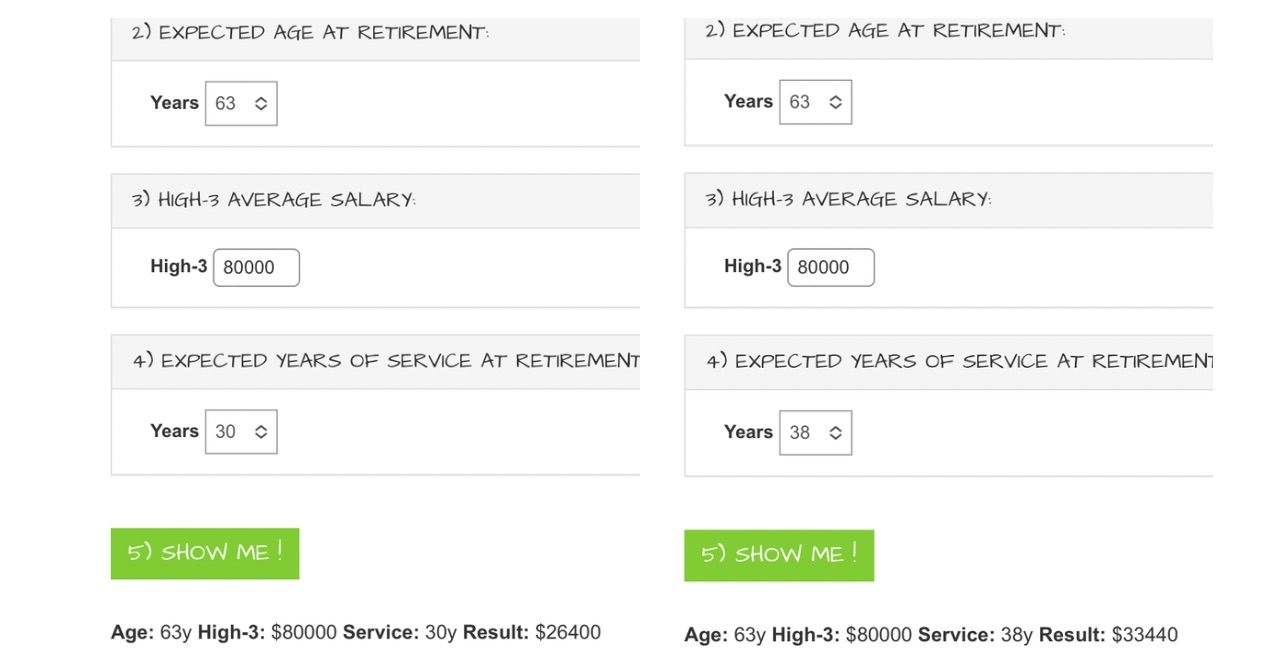The width and height of the screenshot is (1280, 670).
Task: Open retirement age dropdown in the 30-year calculator
Action: click(x=241, y=103)
